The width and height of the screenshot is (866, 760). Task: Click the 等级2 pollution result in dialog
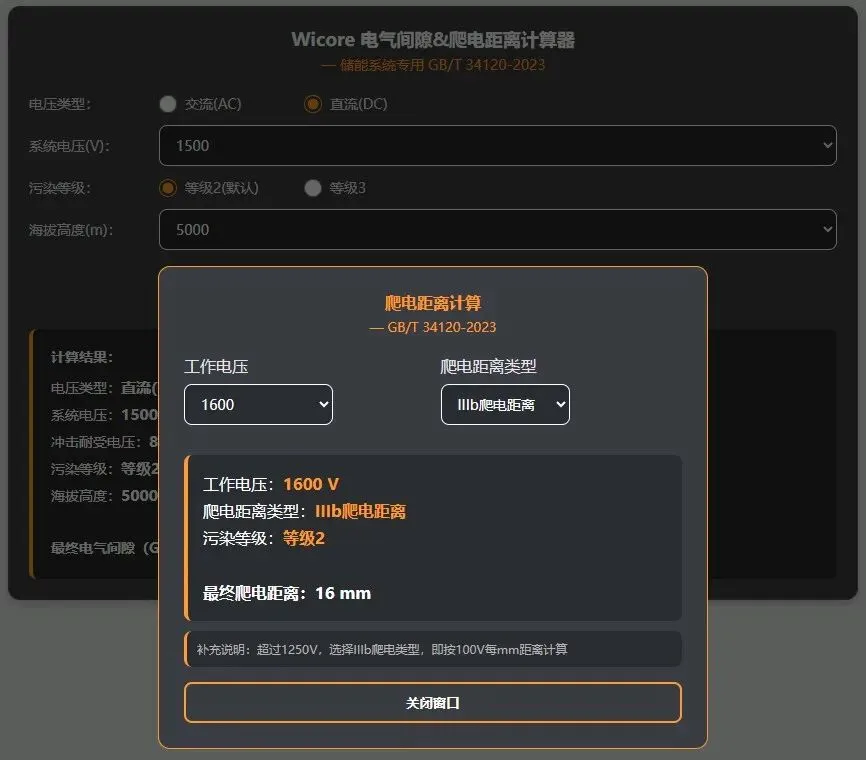point(304,538)
